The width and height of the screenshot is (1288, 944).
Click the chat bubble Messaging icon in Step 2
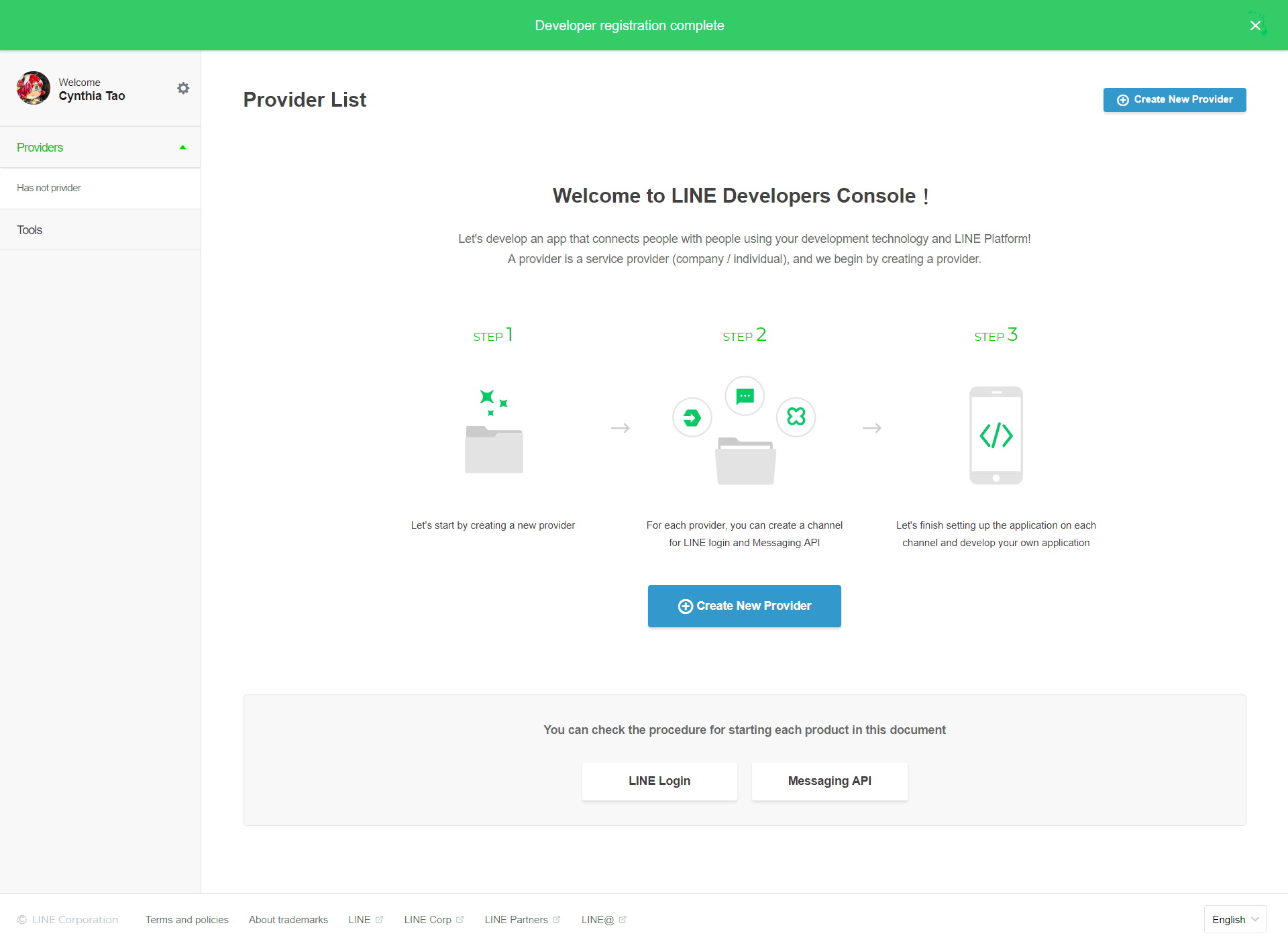(x=745, y=396)
